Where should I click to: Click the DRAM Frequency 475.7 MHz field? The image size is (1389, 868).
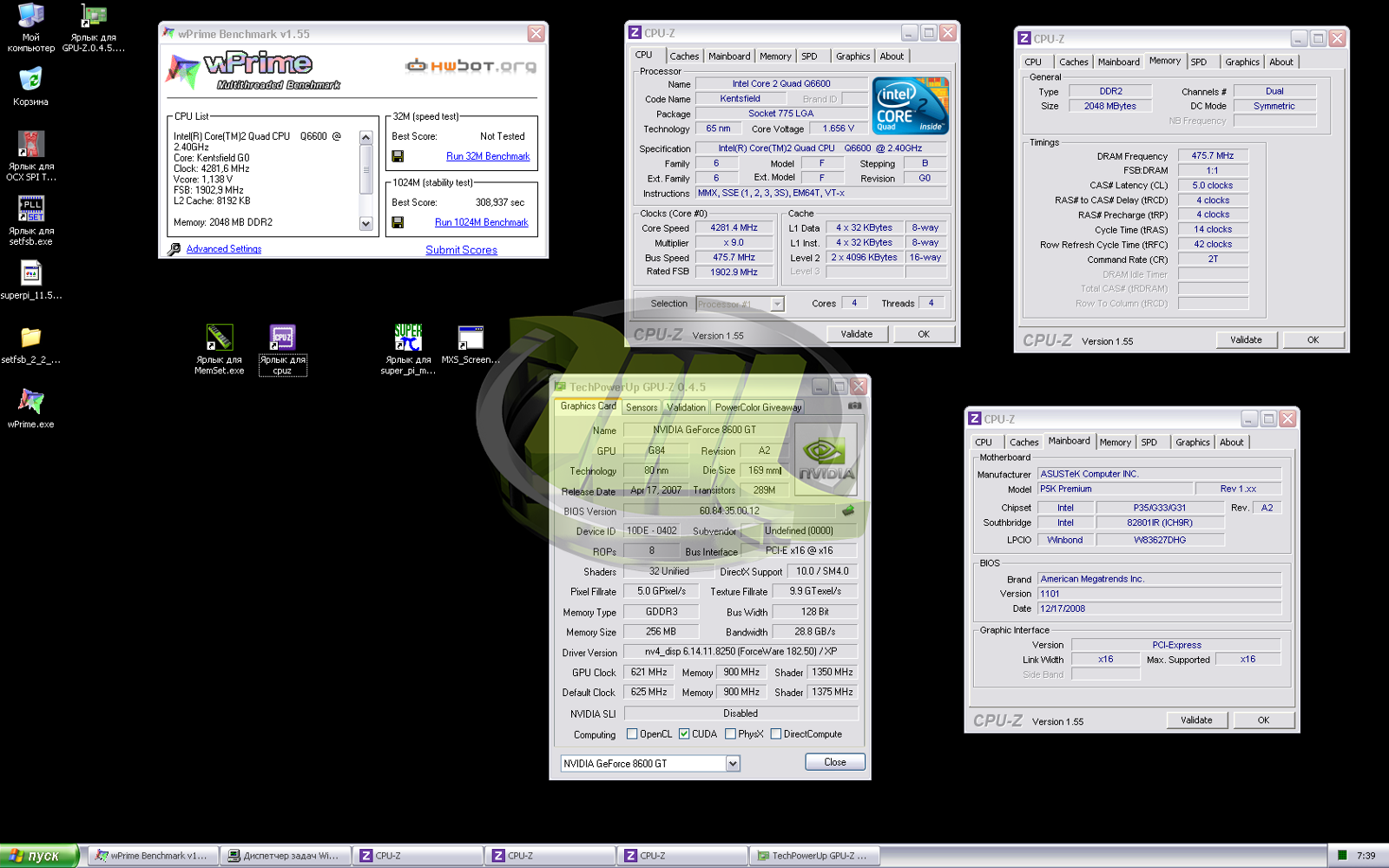(x=1212, y=155)
